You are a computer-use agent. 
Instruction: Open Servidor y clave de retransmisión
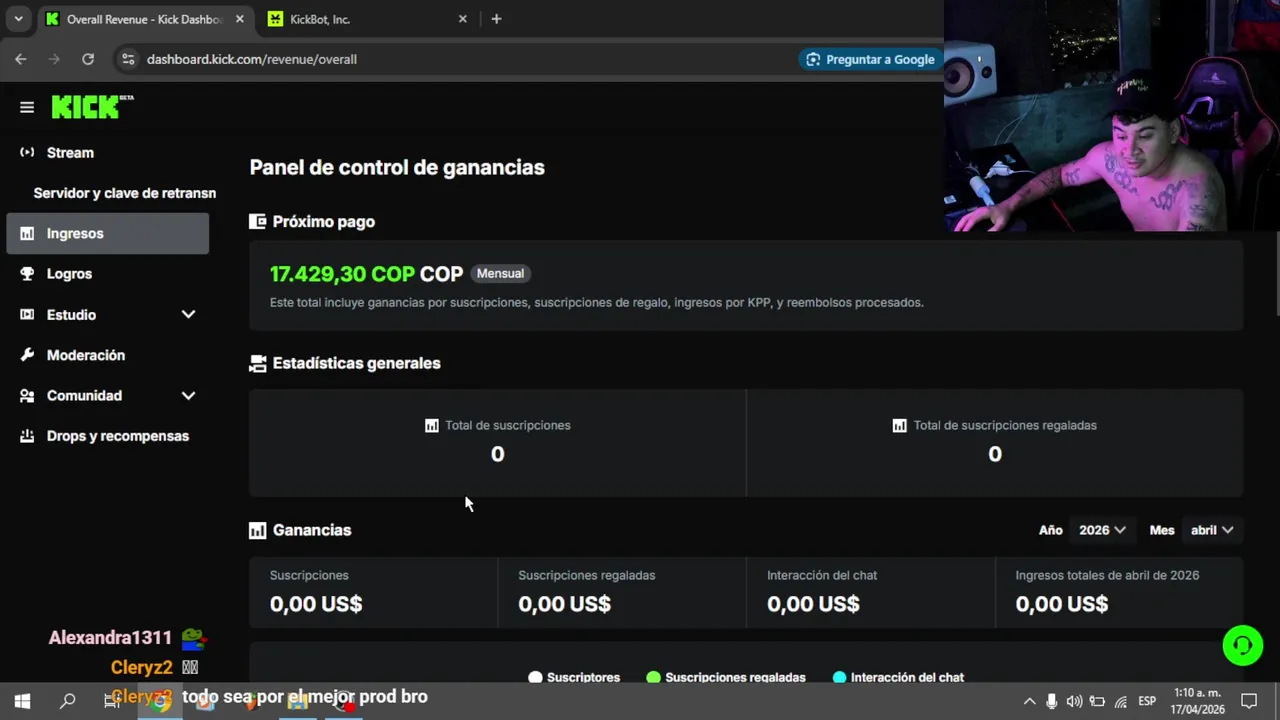point(124,193)
